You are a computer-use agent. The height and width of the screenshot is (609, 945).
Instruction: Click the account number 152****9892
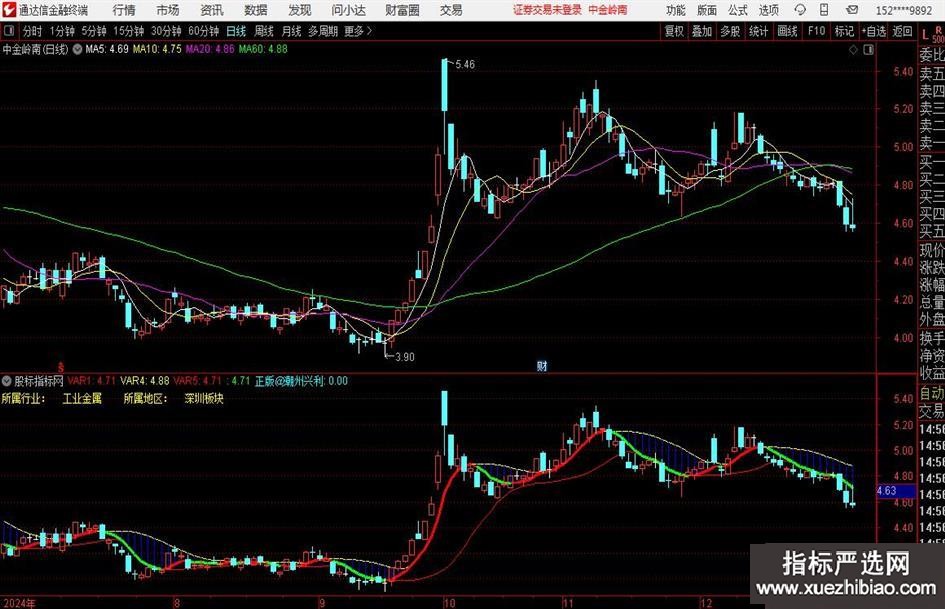coord(903,10)
